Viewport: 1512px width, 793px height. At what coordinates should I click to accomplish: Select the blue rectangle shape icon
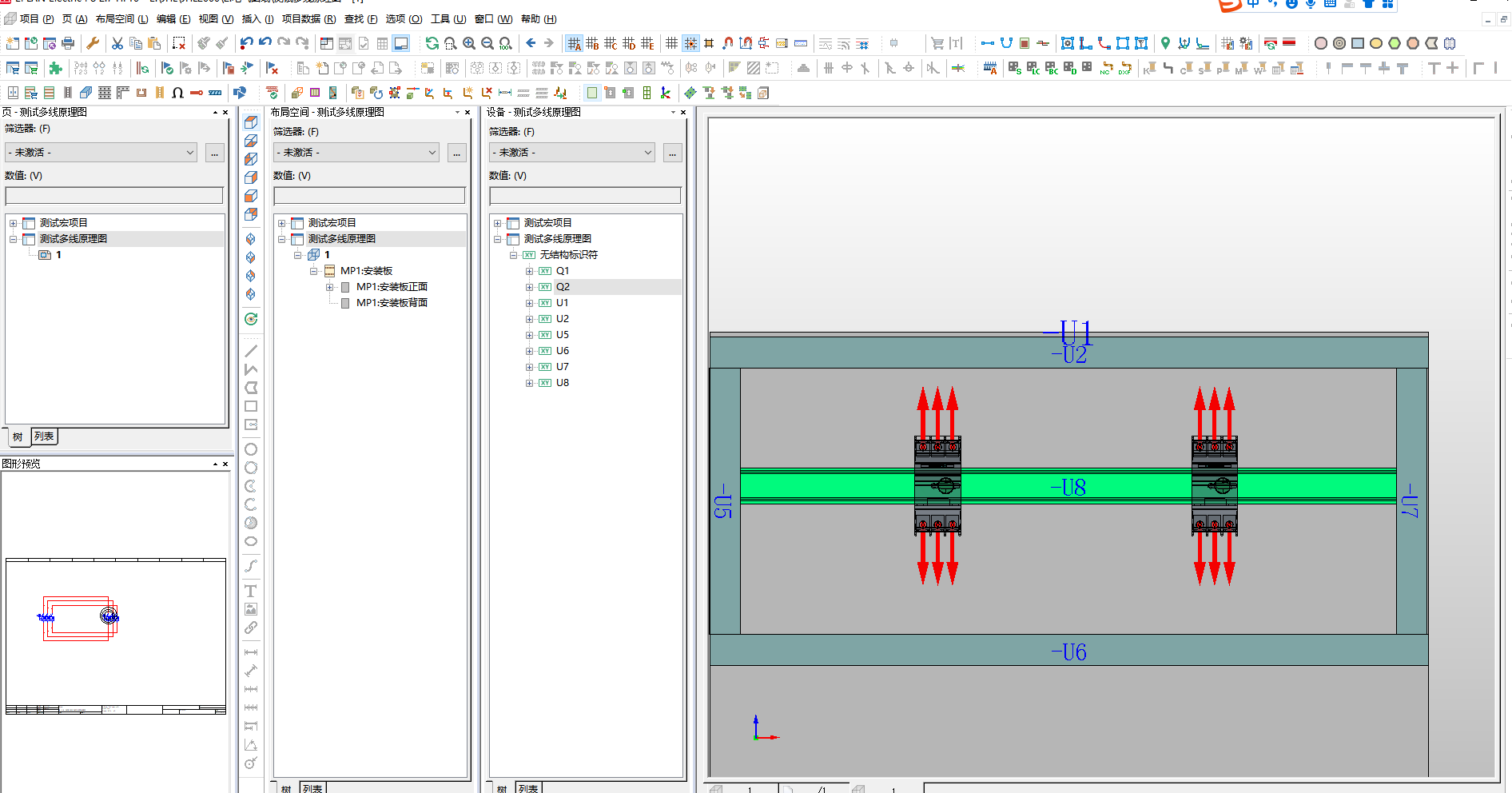1358,43
